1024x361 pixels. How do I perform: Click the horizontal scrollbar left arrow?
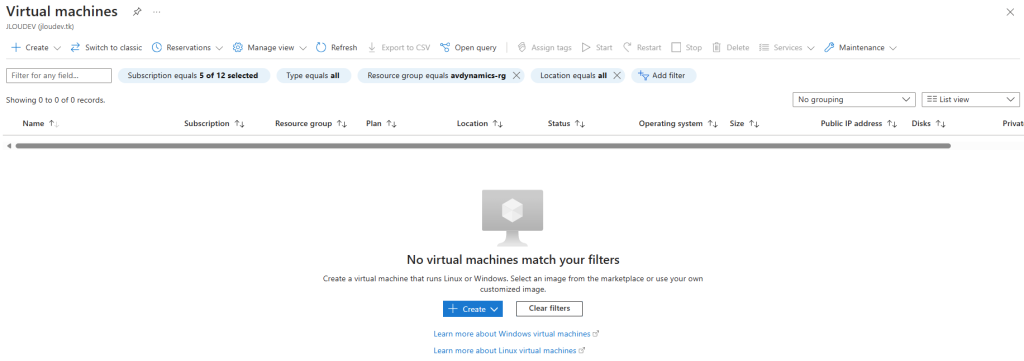[8, 146]
